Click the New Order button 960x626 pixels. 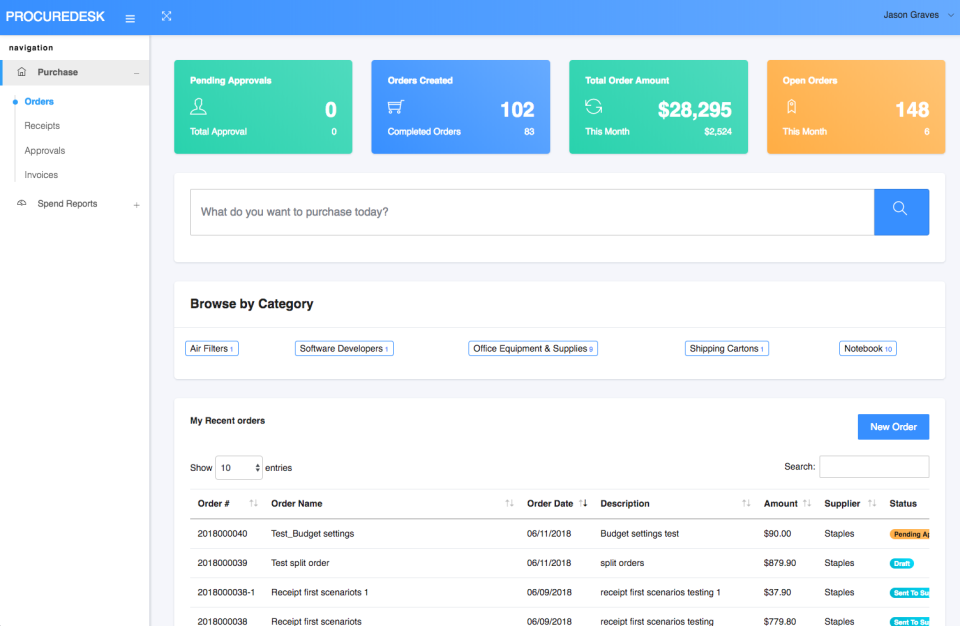tap(893, 426)
